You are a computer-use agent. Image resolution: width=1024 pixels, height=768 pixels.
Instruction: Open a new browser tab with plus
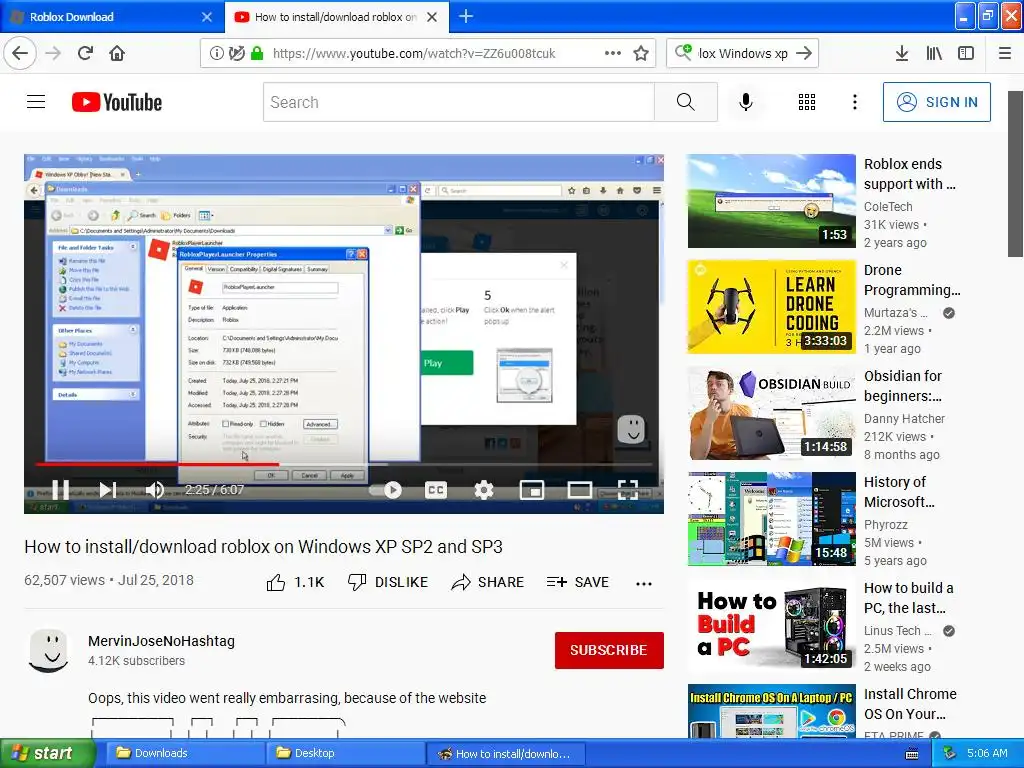pos(466,16)
